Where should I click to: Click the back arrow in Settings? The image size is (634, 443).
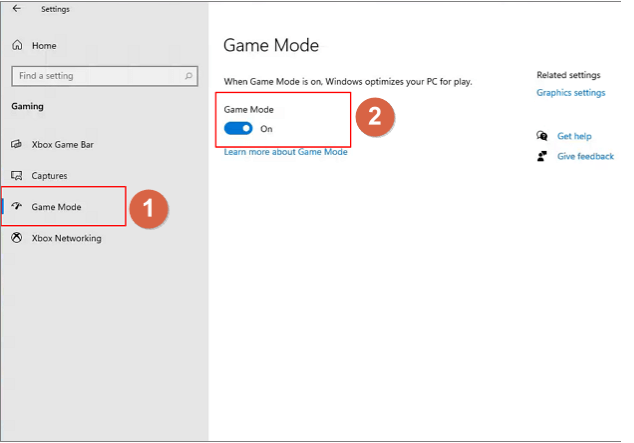tap(17, 8)
